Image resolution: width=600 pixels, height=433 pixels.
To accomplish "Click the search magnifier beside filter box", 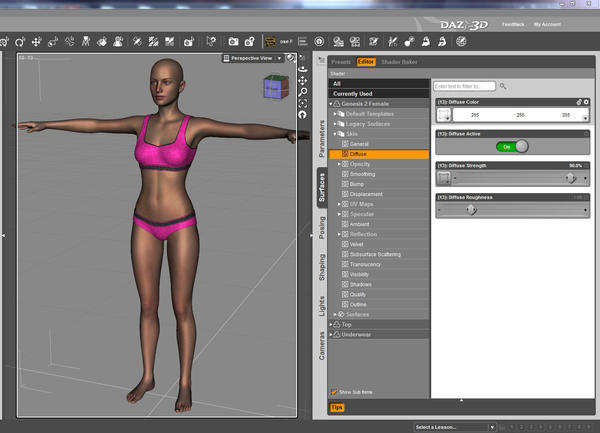I will (503, 86).
